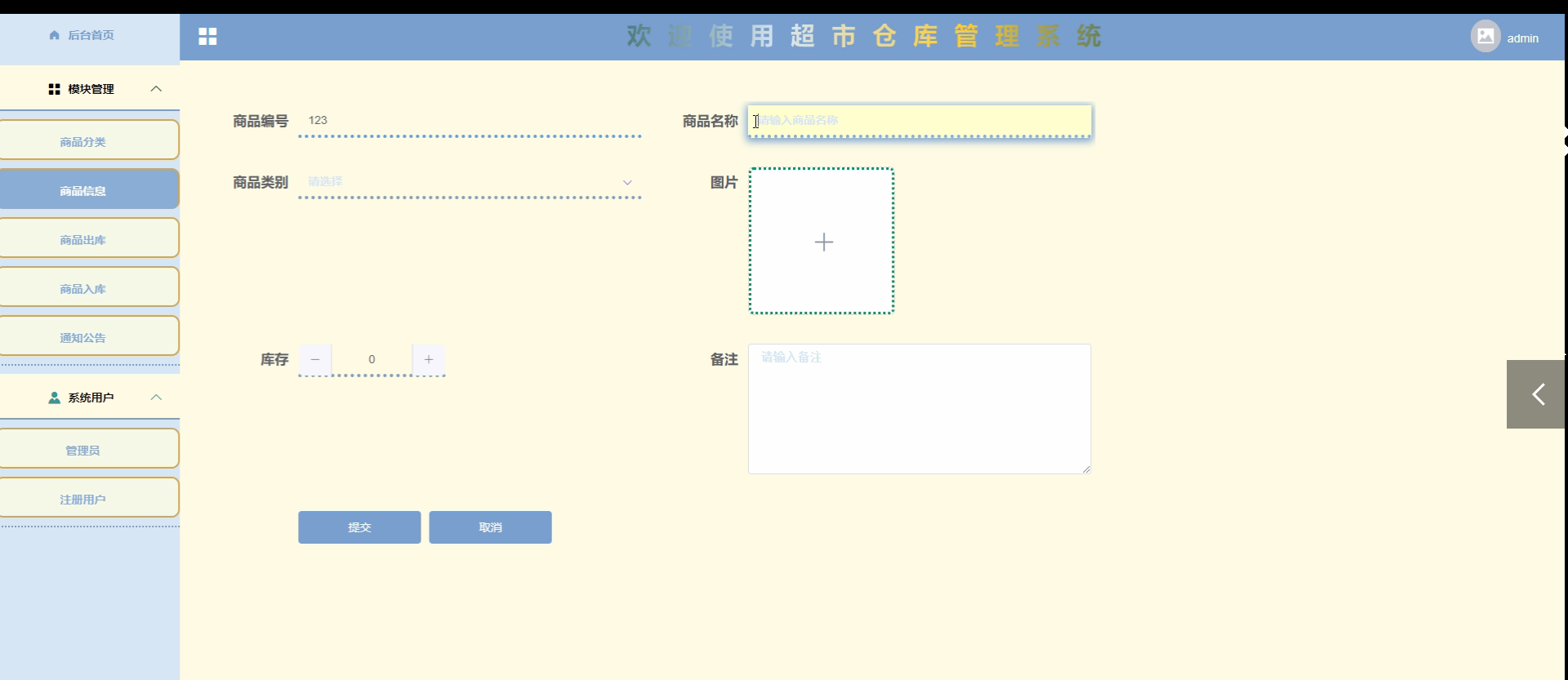Screen dimensions: 1568x680
Task: Open the 商品信息 menu item
Action: coord(89,189)
